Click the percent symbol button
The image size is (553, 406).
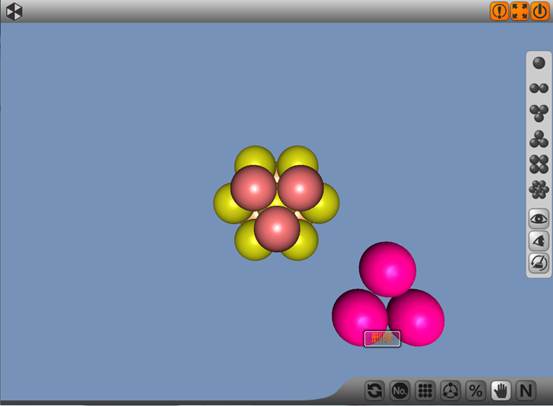(x=475, y=390)
